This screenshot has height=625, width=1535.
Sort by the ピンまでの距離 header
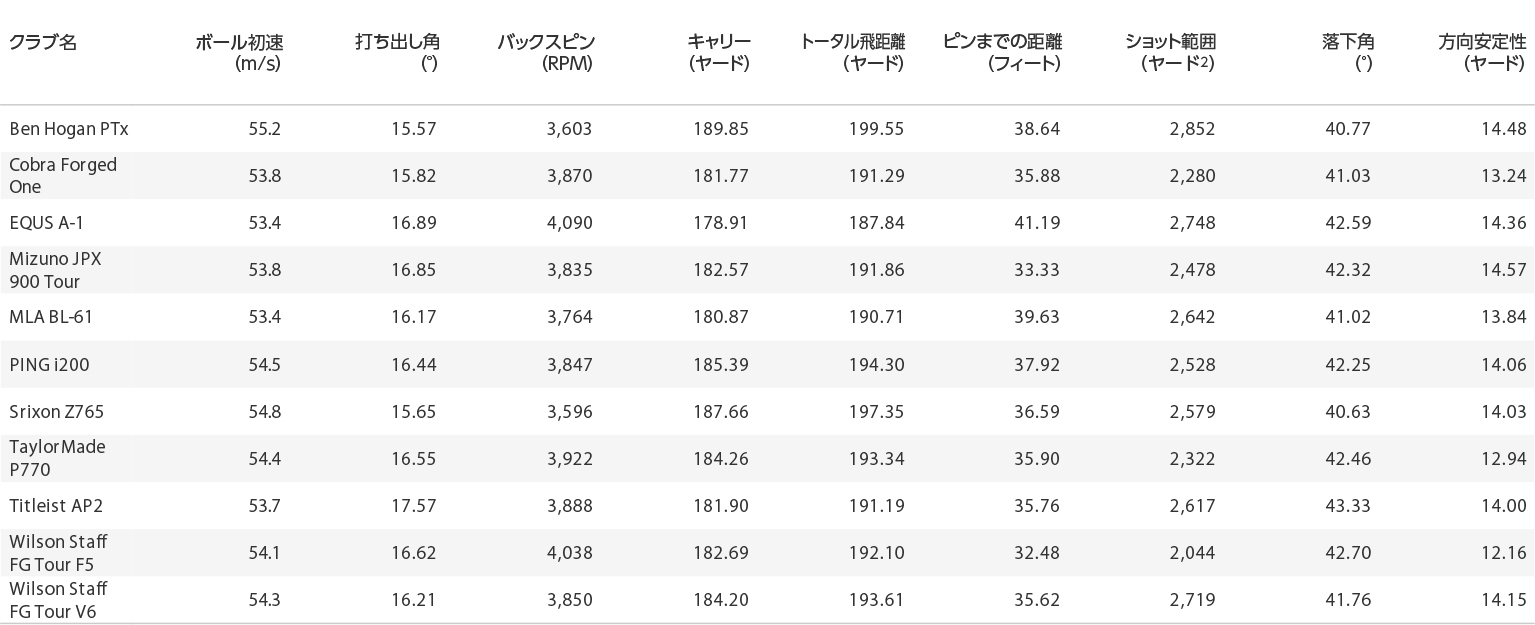[1002, 53]
